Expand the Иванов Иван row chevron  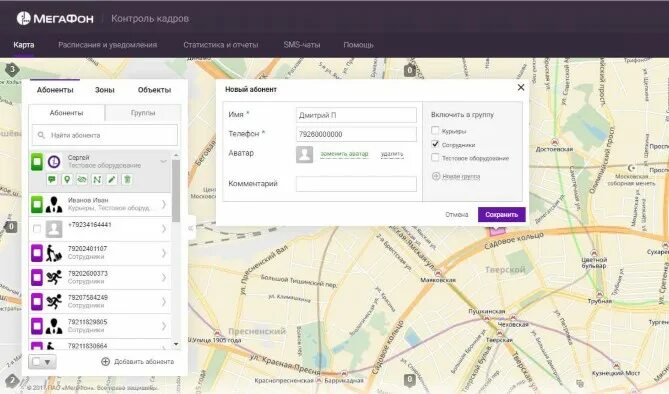point(163,205)
